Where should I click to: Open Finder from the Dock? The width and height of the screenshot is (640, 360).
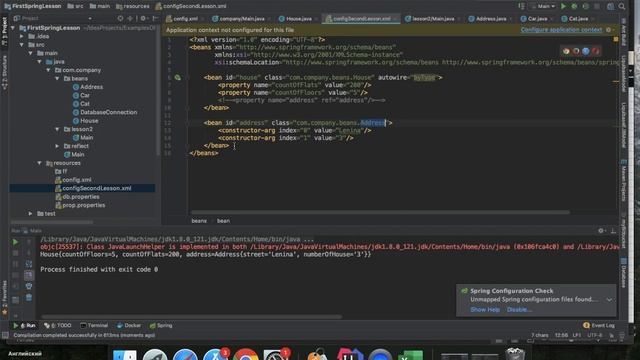point(124,355)
